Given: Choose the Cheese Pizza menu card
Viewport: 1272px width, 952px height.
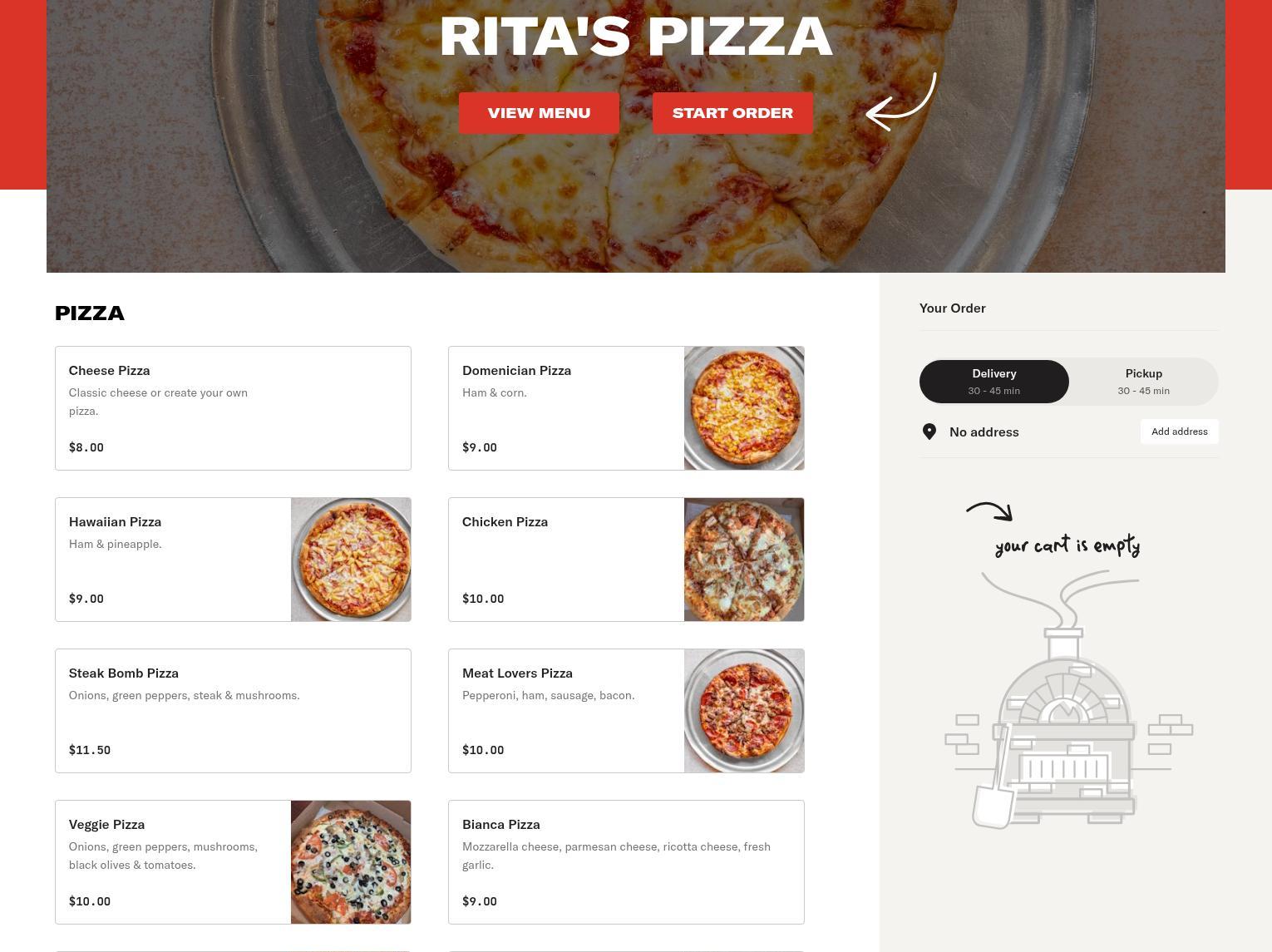Looking at the screenshot, I should pyautogui.click(x=233, y=408).
